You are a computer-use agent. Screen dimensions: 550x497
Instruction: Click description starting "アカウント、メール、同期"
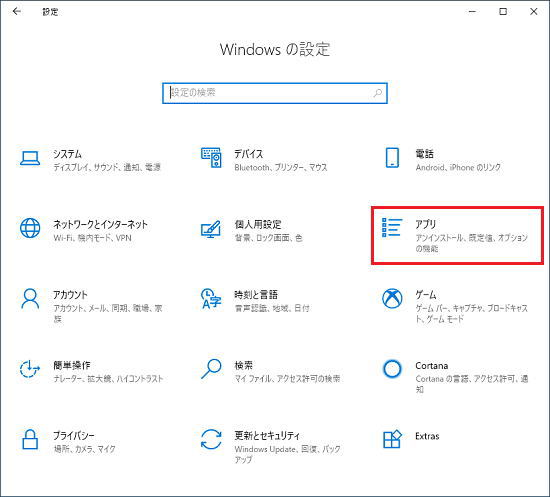(108, 314)
